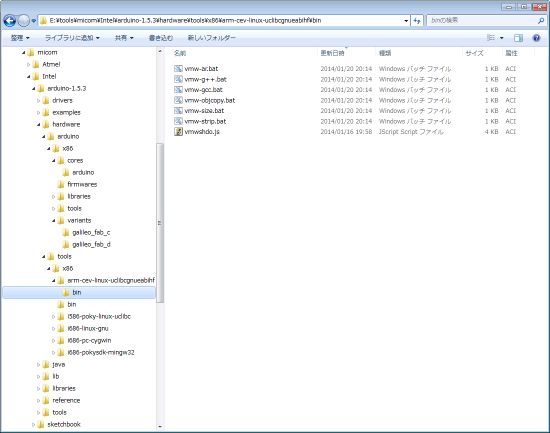Click the vmw-objcopy.bat date cell
This screenshot has height=433, width=550.
click(x=346, y=100)
